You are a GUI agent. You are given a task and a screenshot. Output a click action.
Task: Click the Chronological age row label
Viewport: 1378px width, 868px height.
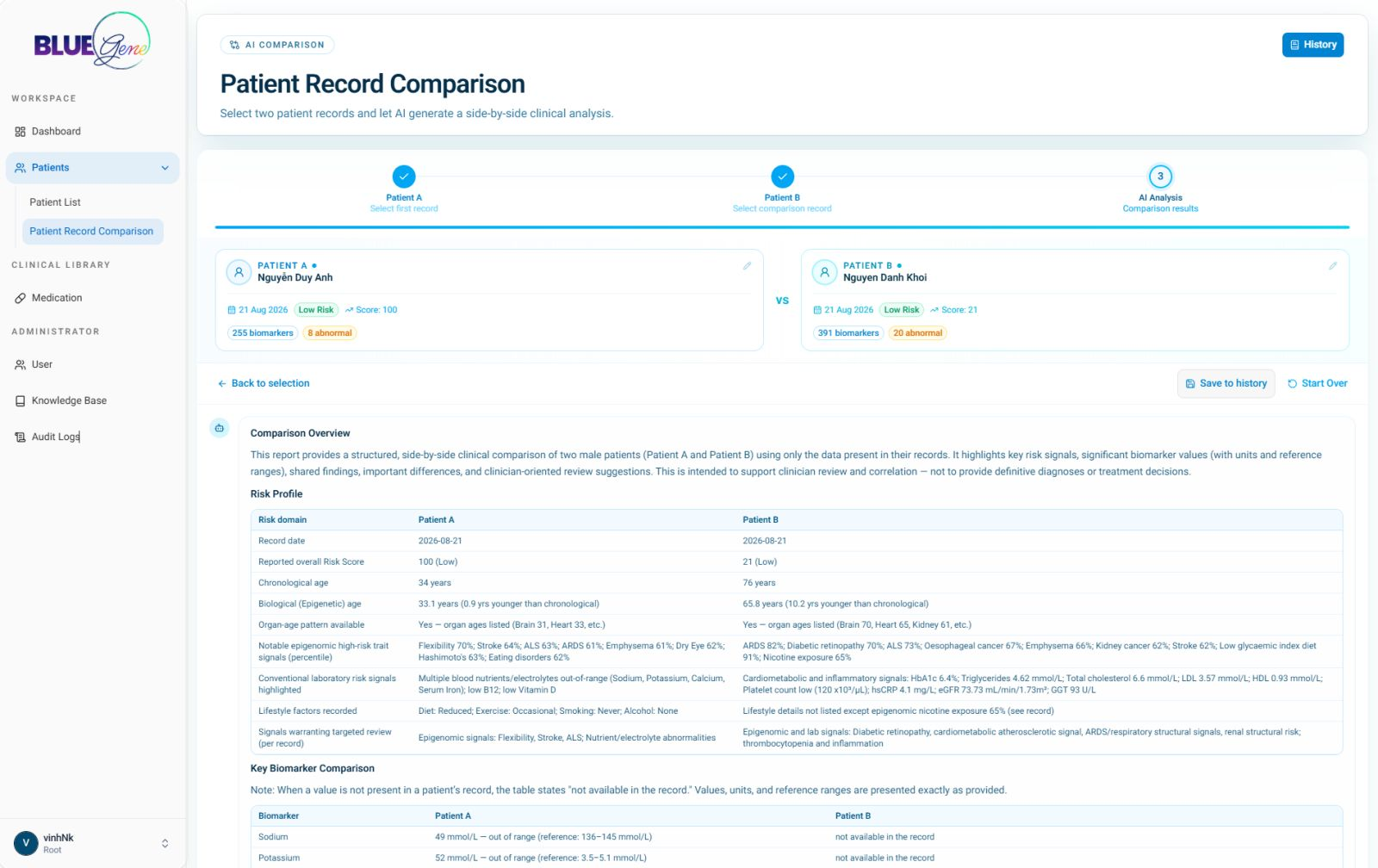(x=293, y=583)
